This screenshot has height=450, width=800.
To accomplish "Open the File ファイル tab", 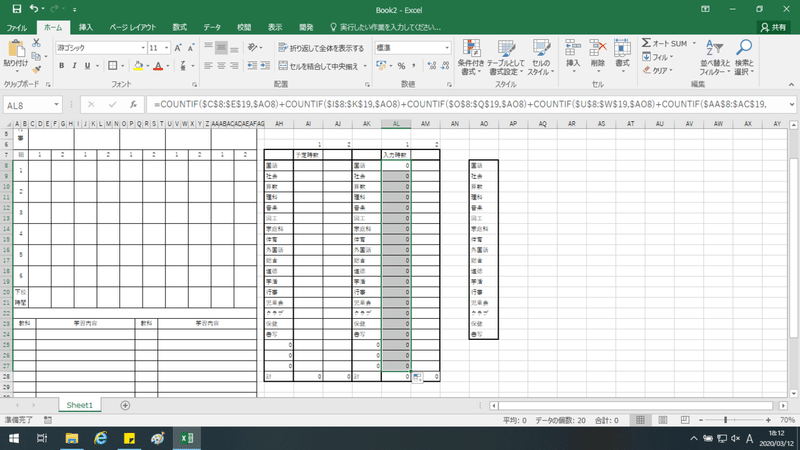I will (17, 28).
